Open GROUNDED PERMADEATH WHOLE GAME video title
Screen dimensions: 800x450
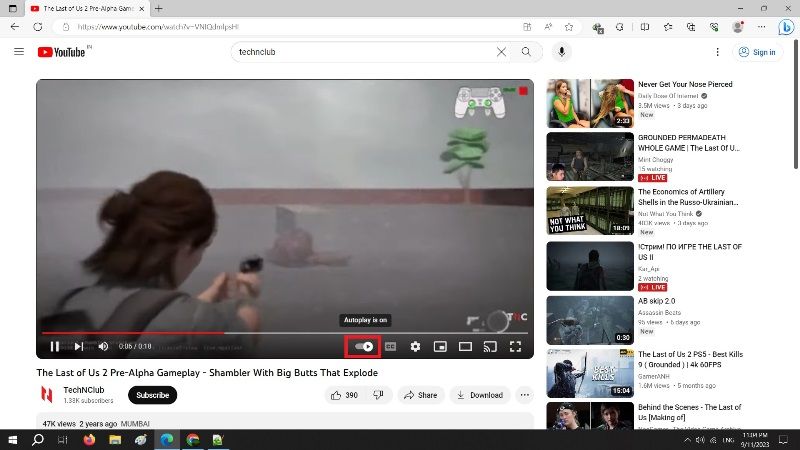click(688, 143)
